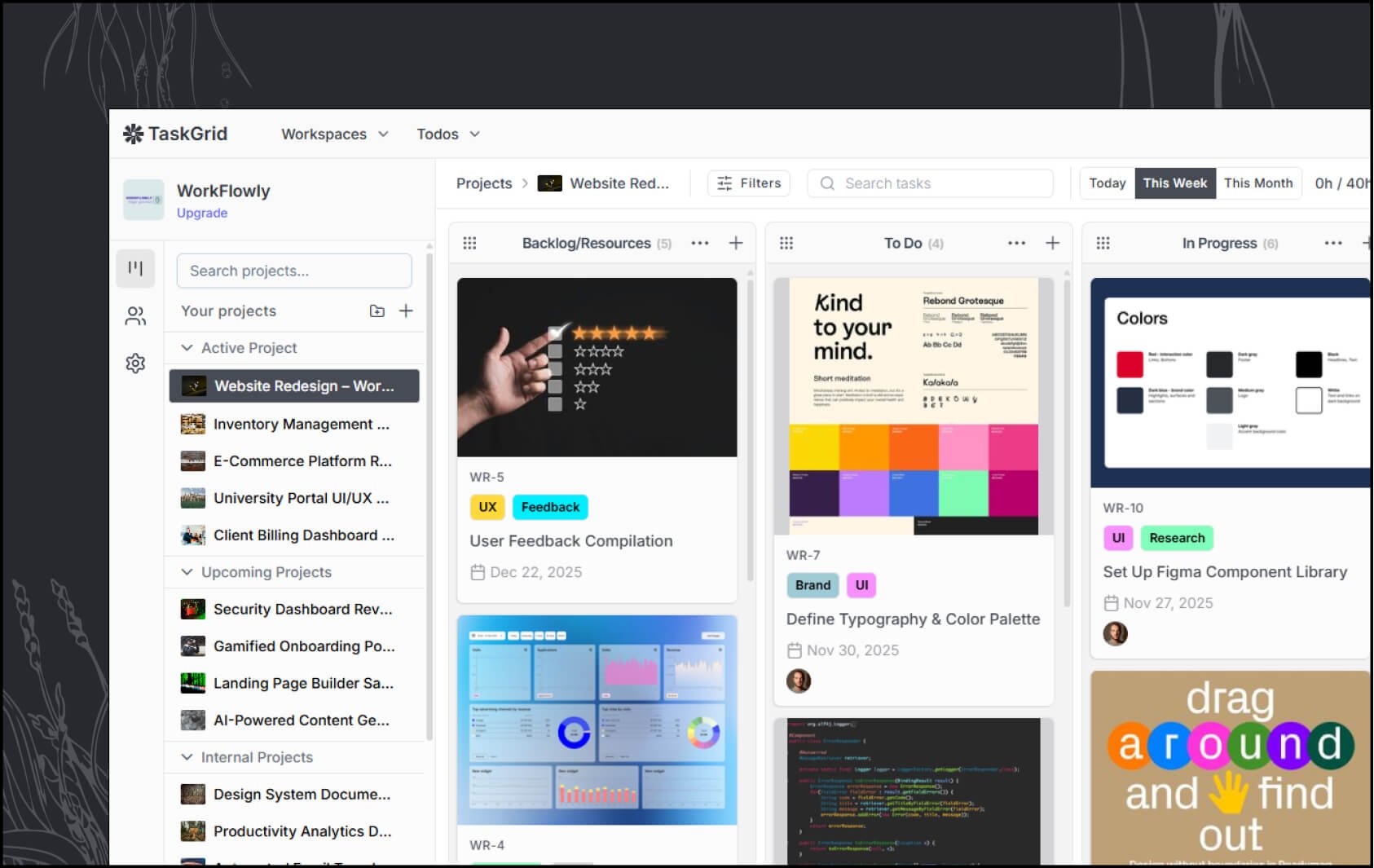Image resolution: width=1374 pixels, height=868 pixels.
Task: Grab the In Progress column drag handle
Action: point(1103,244)
